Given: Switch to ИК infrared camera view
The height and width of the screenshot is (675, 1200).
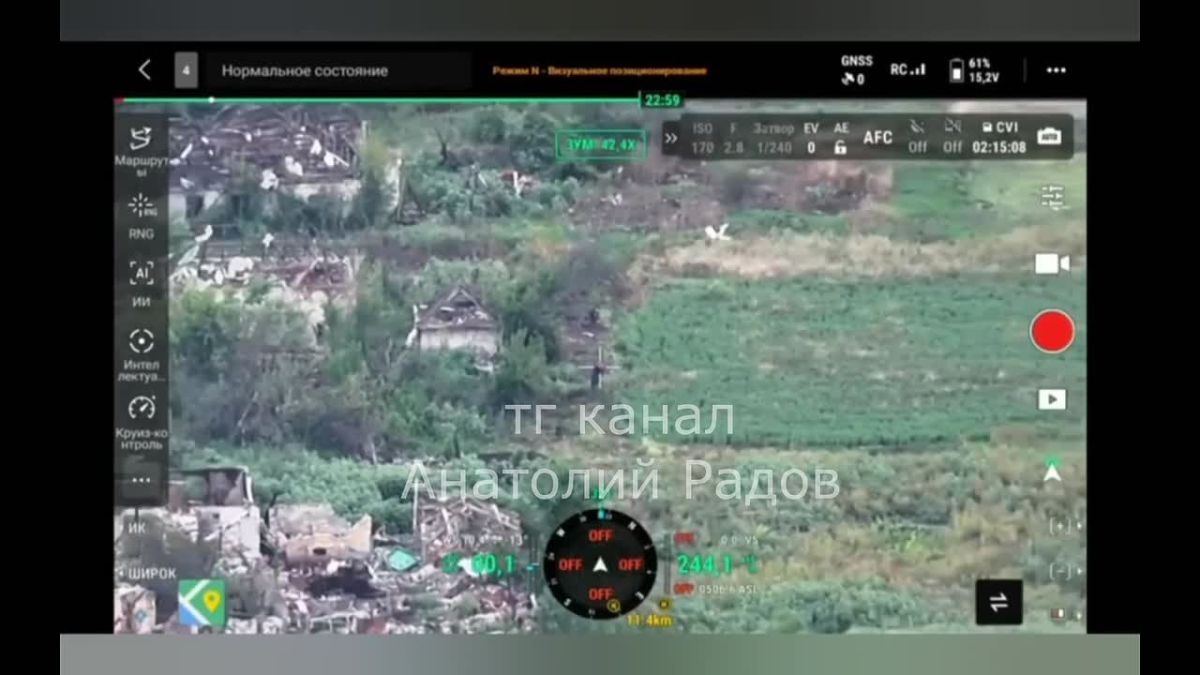Looking at the screenshot, I should coord(138,526).
